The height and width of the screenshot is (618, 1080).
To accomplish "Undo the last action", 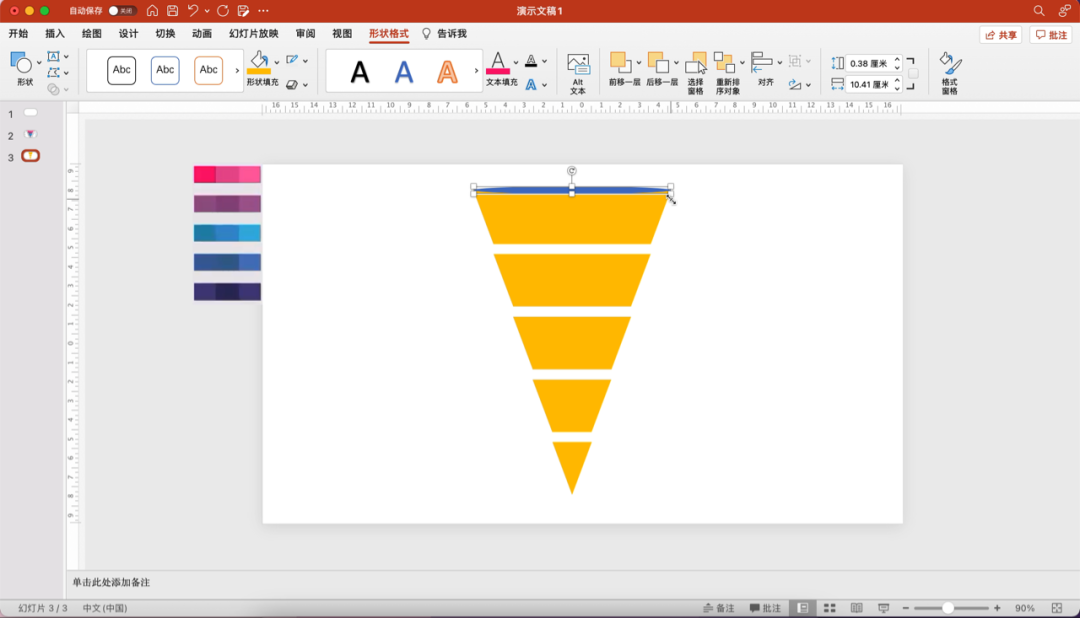I will 193,10.
